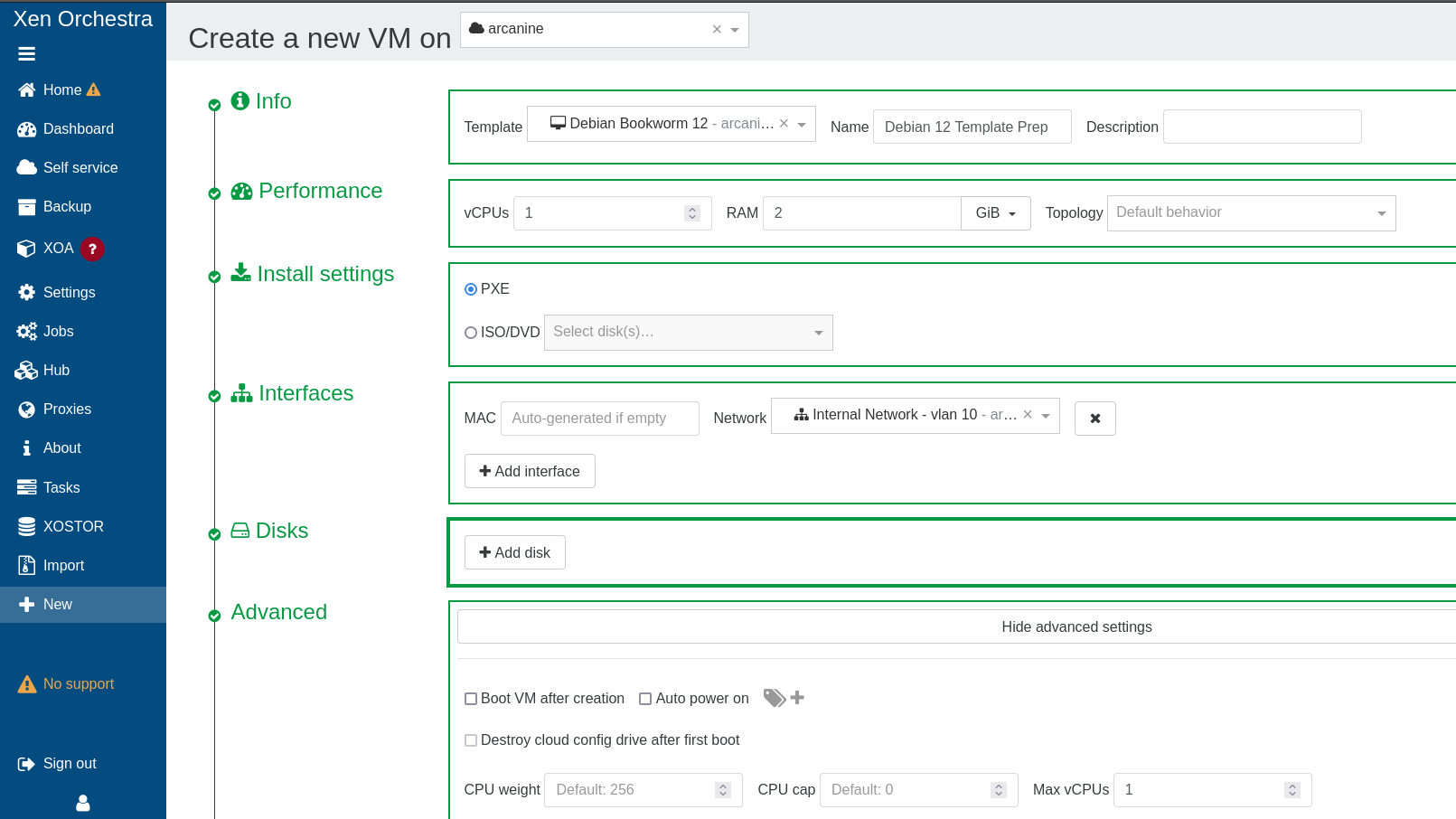
Task: Clear the Debian Bookworm template selection
Action: 784,123
